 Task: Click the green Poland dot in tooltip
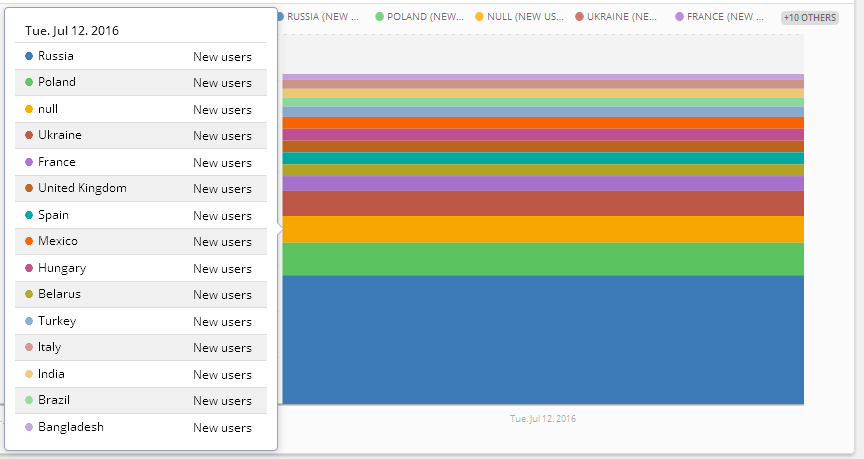coord(29,82)
